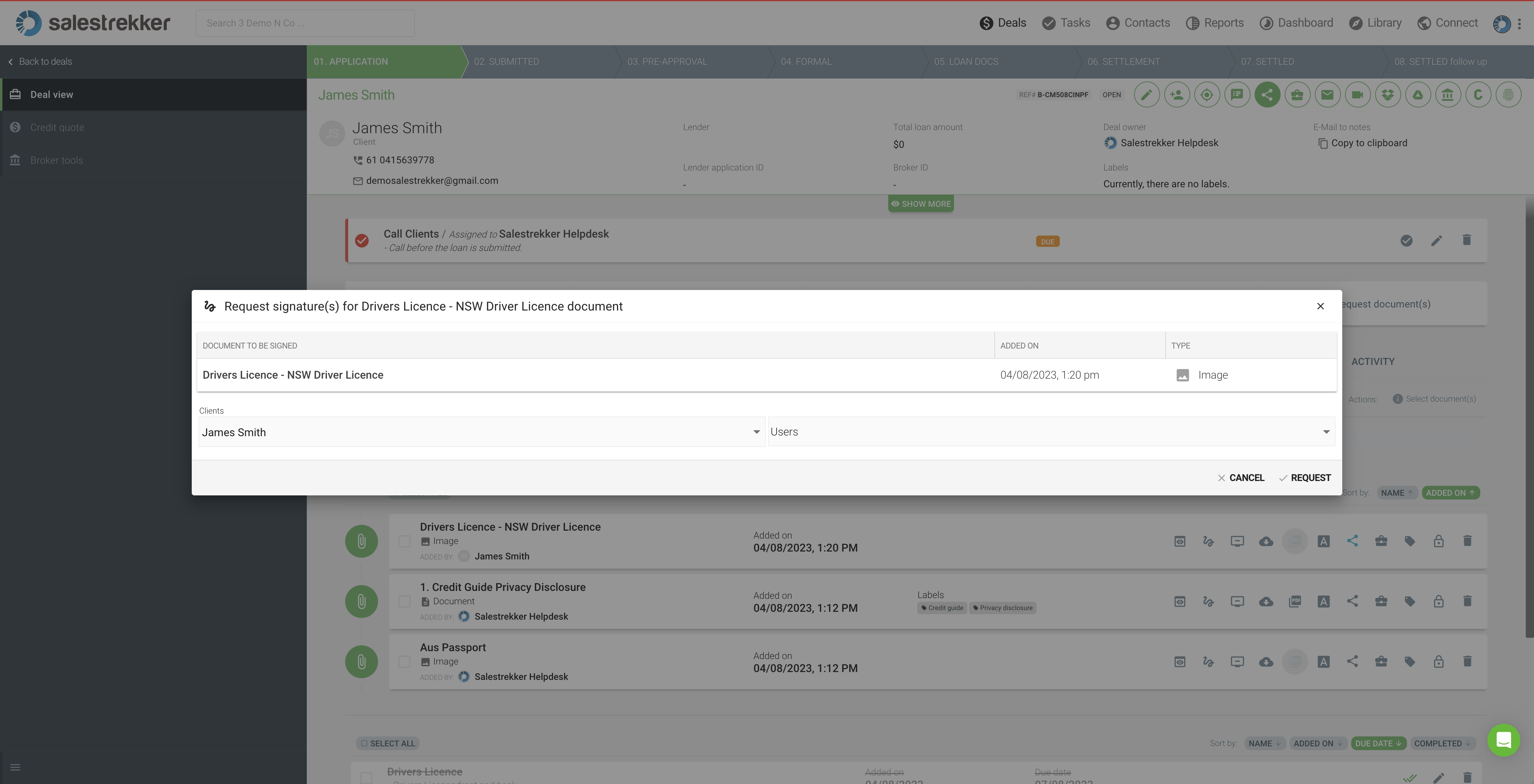Toggle the sidebar hamburger menu
This screenshot has height=784, width=1534.
pyautogui.click(x=15, y=767)
